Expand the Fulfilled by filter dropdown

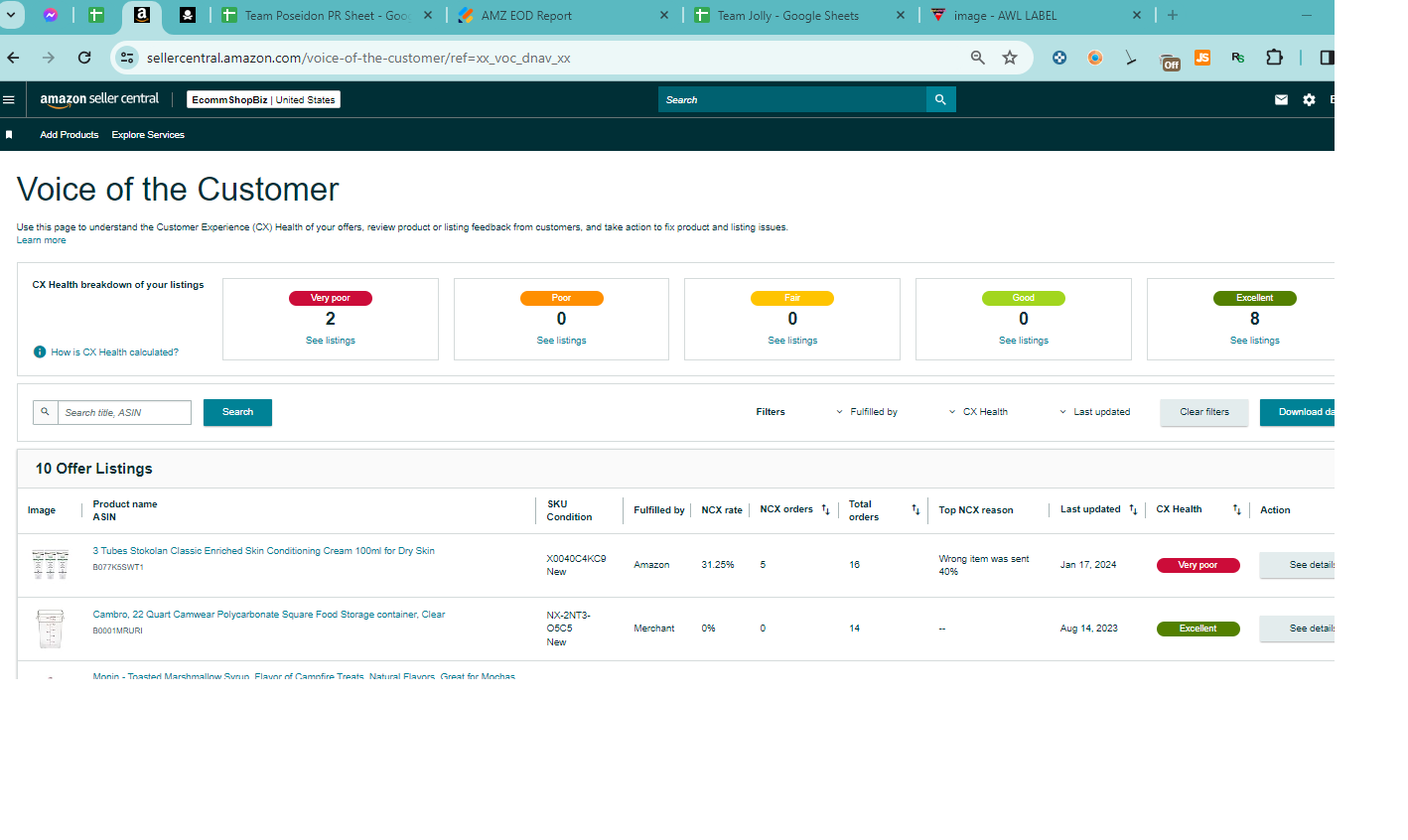point(867,412)
